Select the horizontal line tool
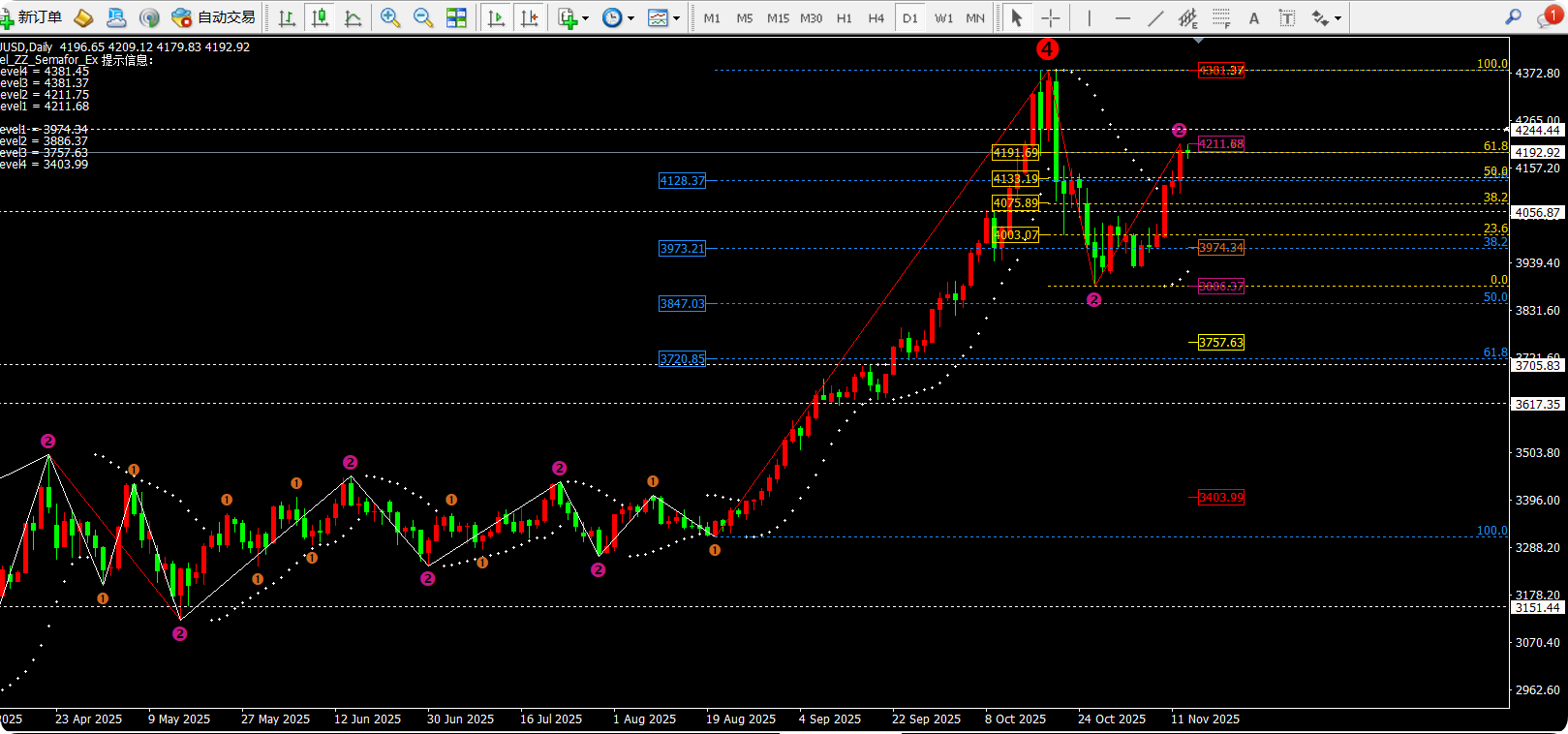Viewport: 1568px width, 734px height. click(x=1122, y=17)
